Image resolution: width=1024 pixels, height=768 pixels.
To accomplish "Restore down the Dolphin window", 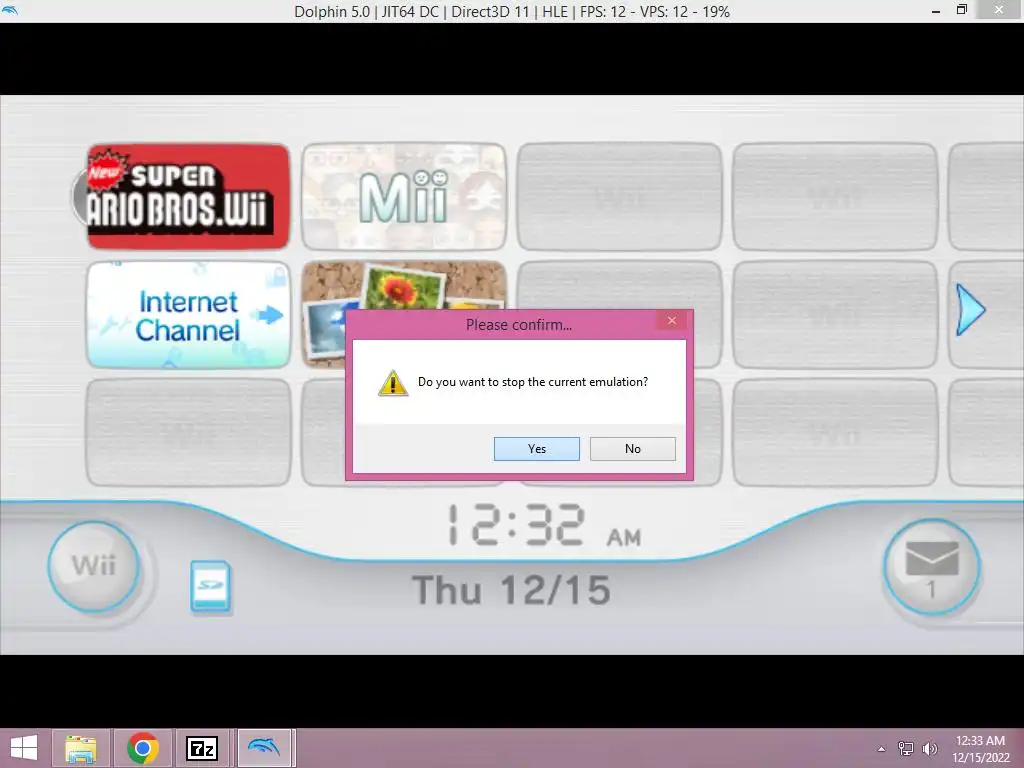I will (x=961, y=10).
